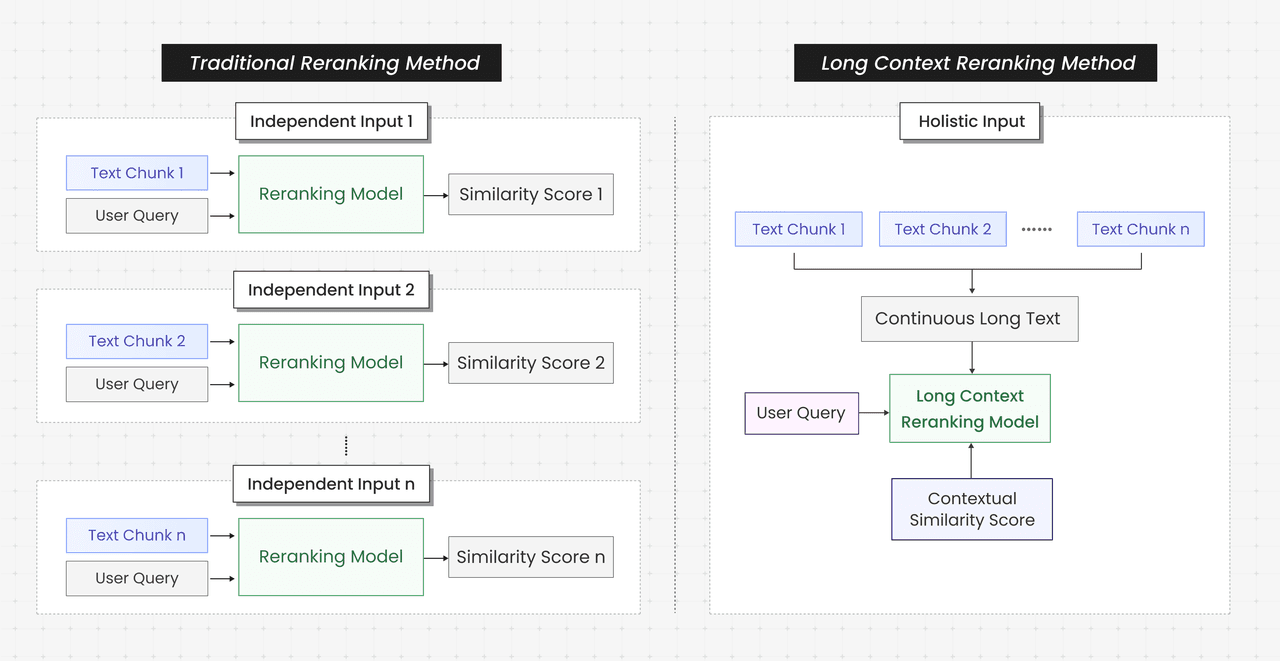Click the Long Context Reranking Model box

pyautogui.click(x=970, y=409)
